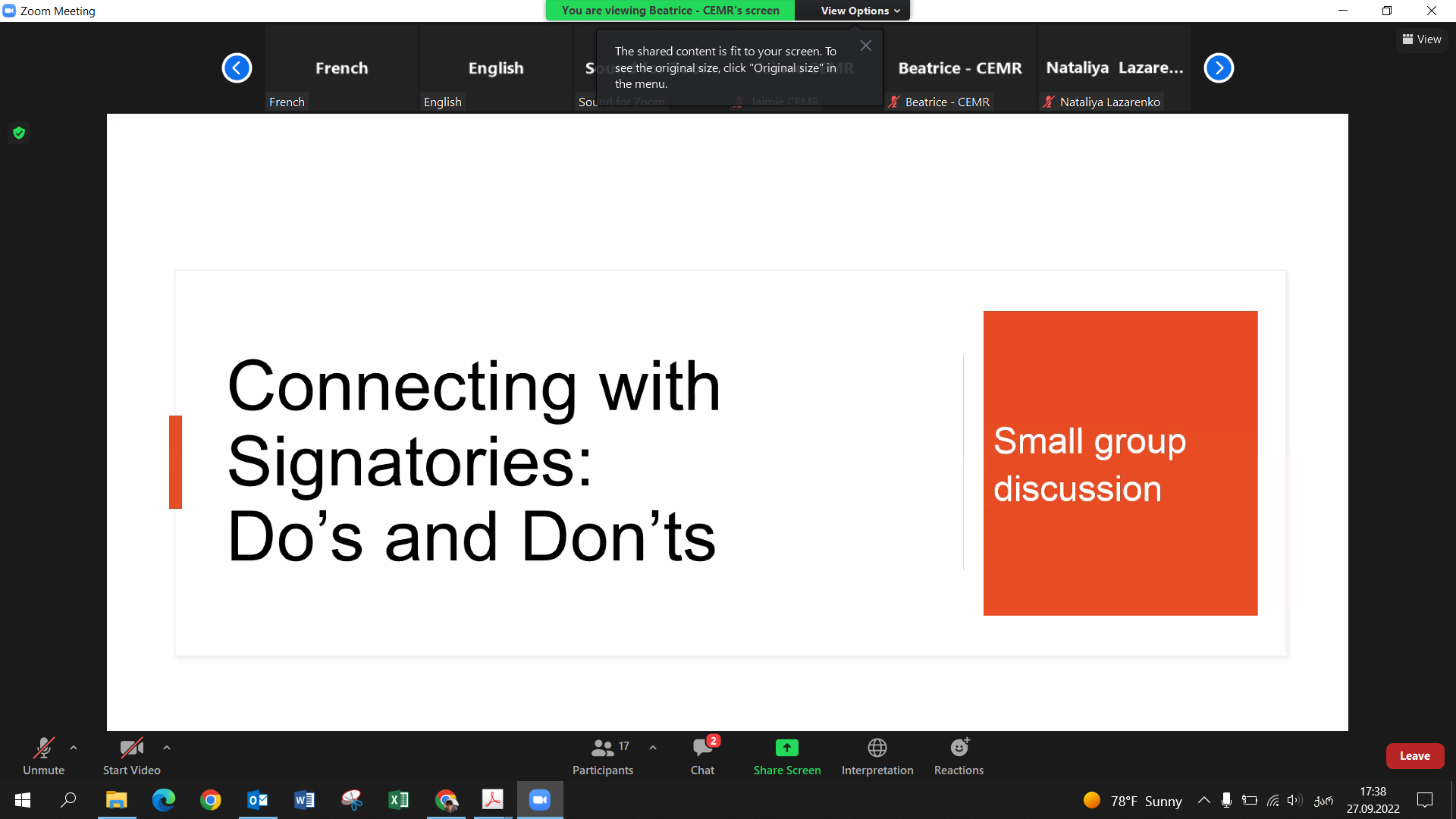
Task: Click the green encryption shield icon
Action: point(19,133)
